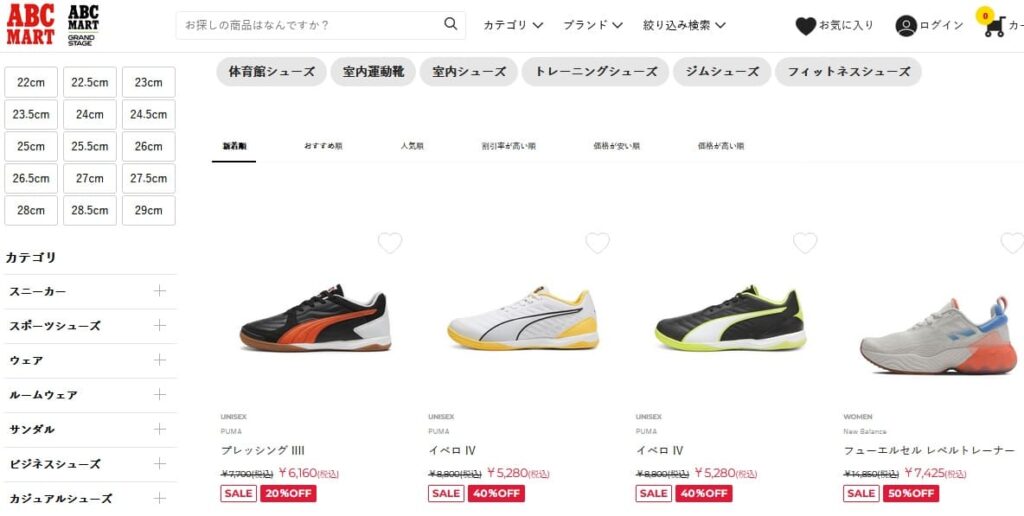Open the favorites heart icon in header
The height and width of the screenshot is (516, 1024).
coord(806,25)
